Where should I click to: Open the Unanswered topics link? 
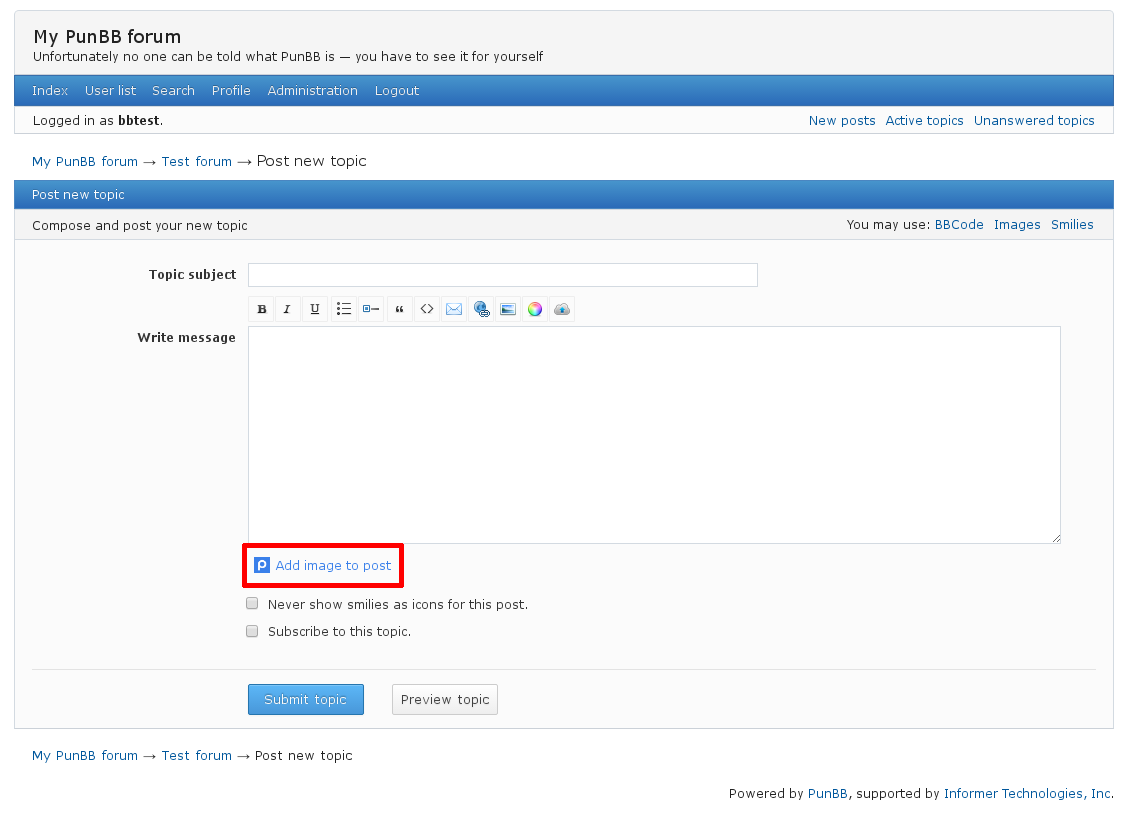click(x=1034, y=121)
